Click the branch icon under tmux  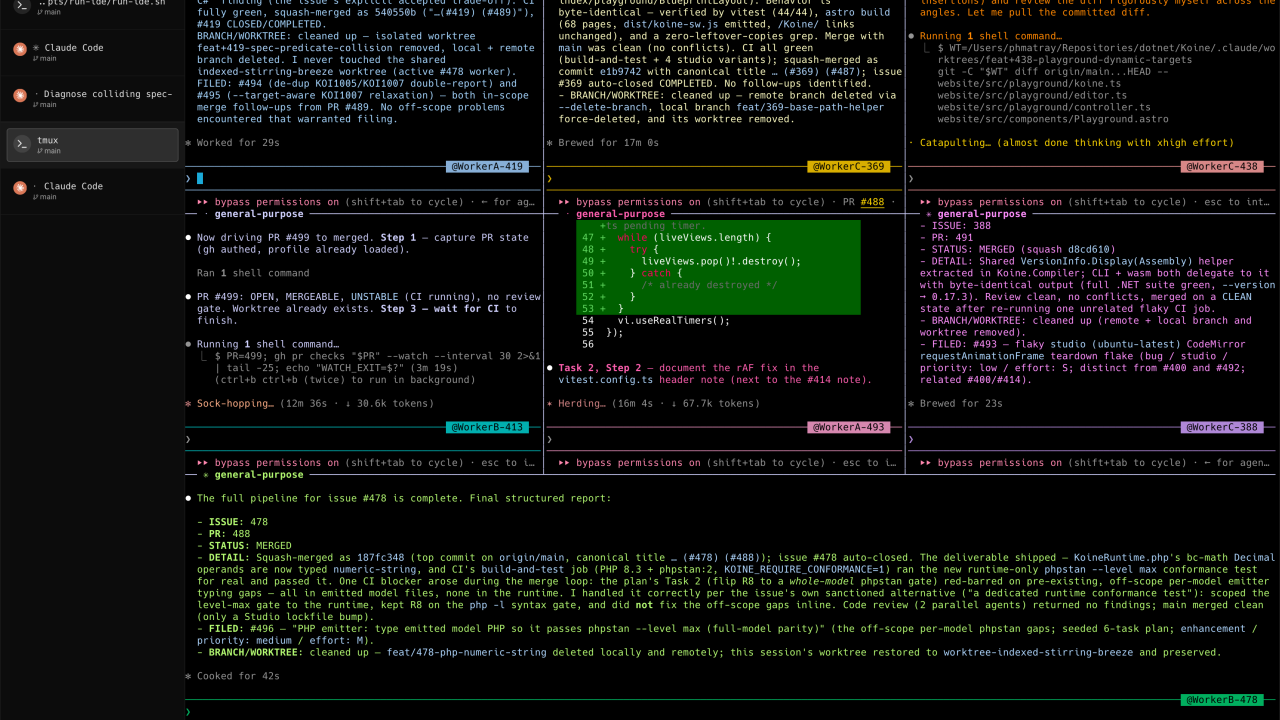click(39, 151)
